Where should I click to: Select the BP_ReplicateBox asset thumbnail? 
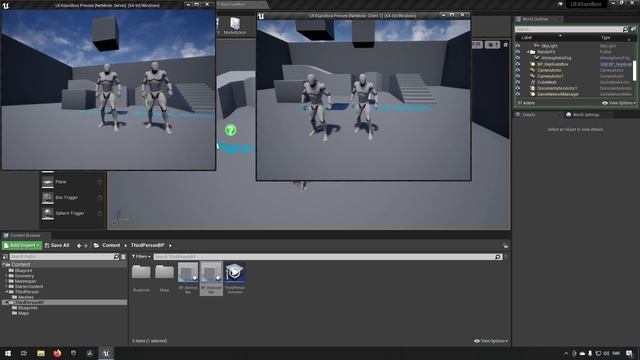pos(211,278)
